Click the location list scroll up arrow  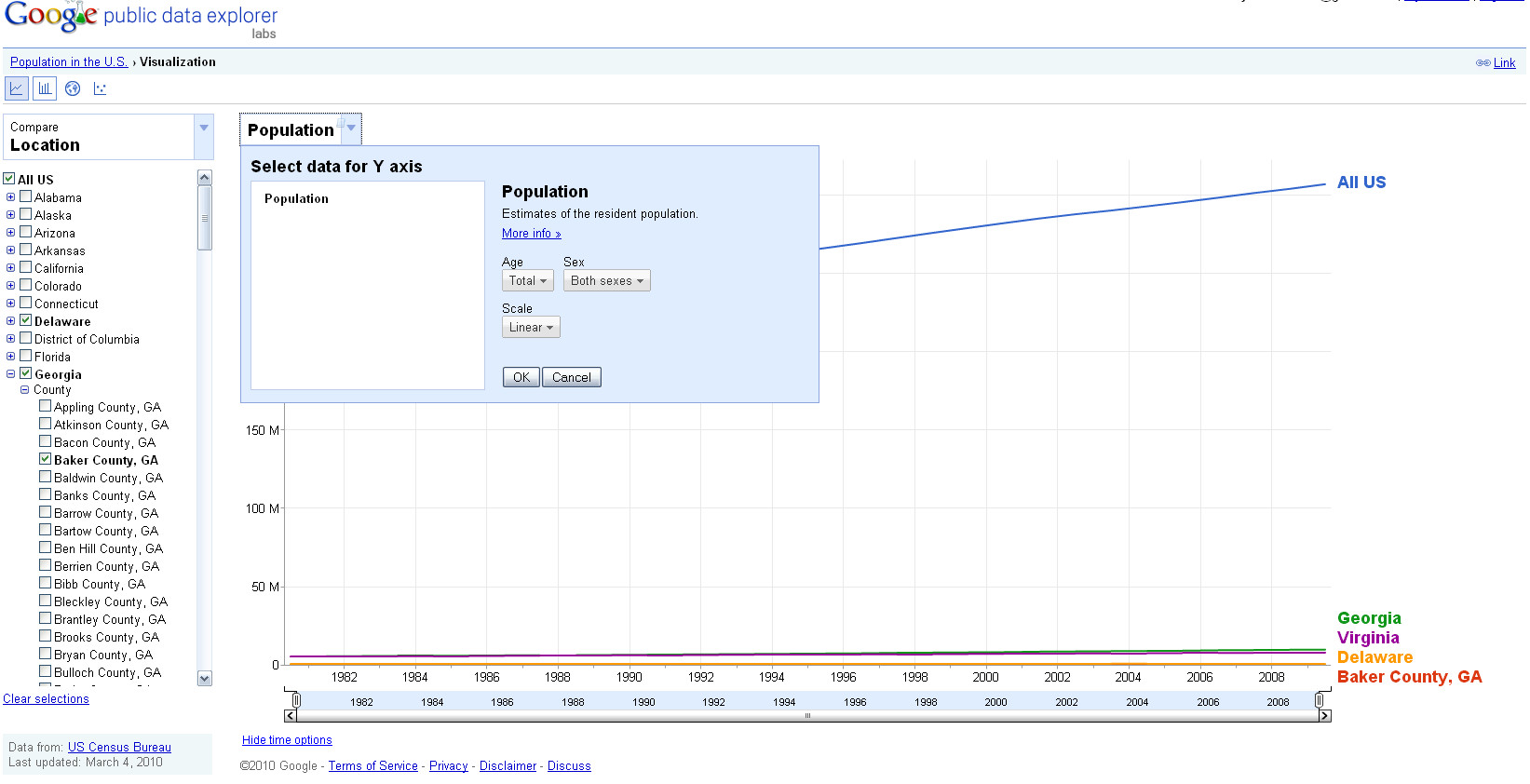tap(205, 177)
